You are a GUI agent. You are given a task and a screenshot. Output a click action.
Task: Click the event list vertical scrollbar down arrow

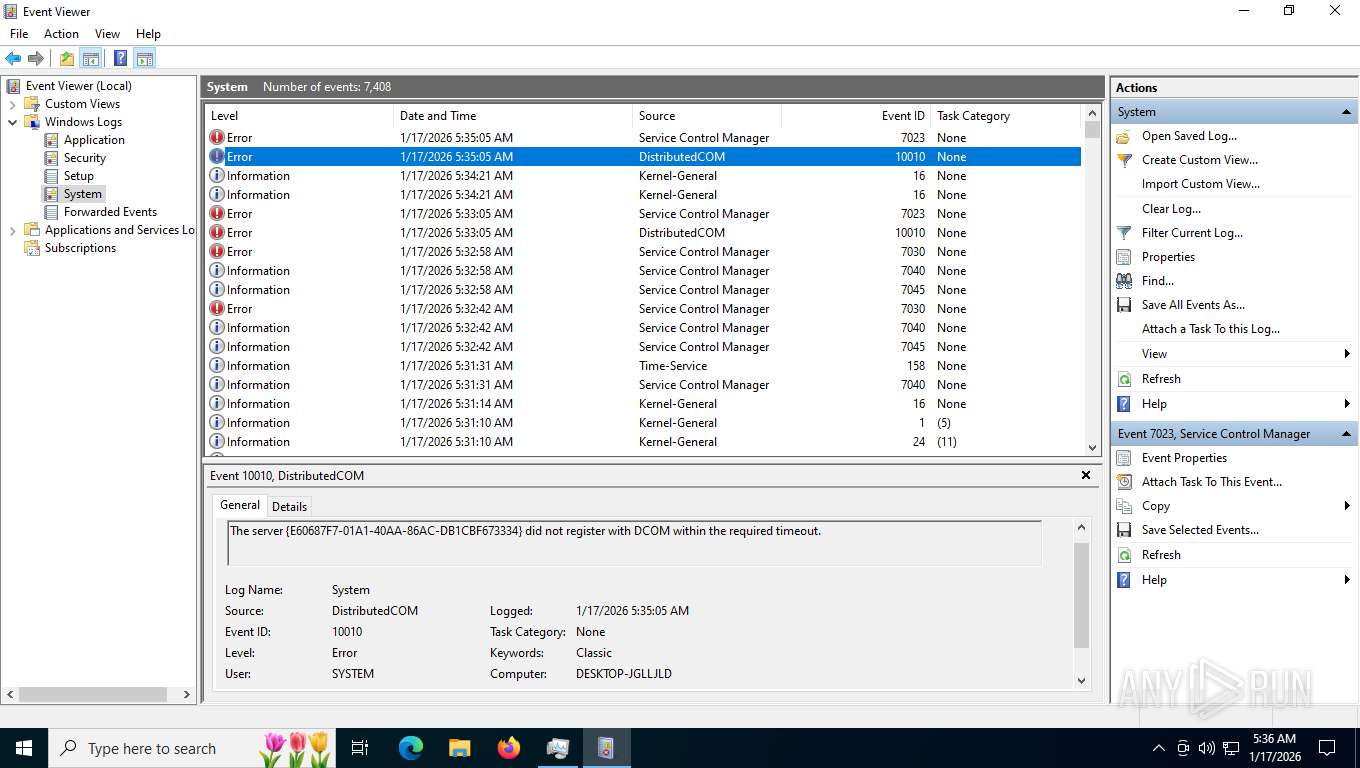coord(1092,448)
